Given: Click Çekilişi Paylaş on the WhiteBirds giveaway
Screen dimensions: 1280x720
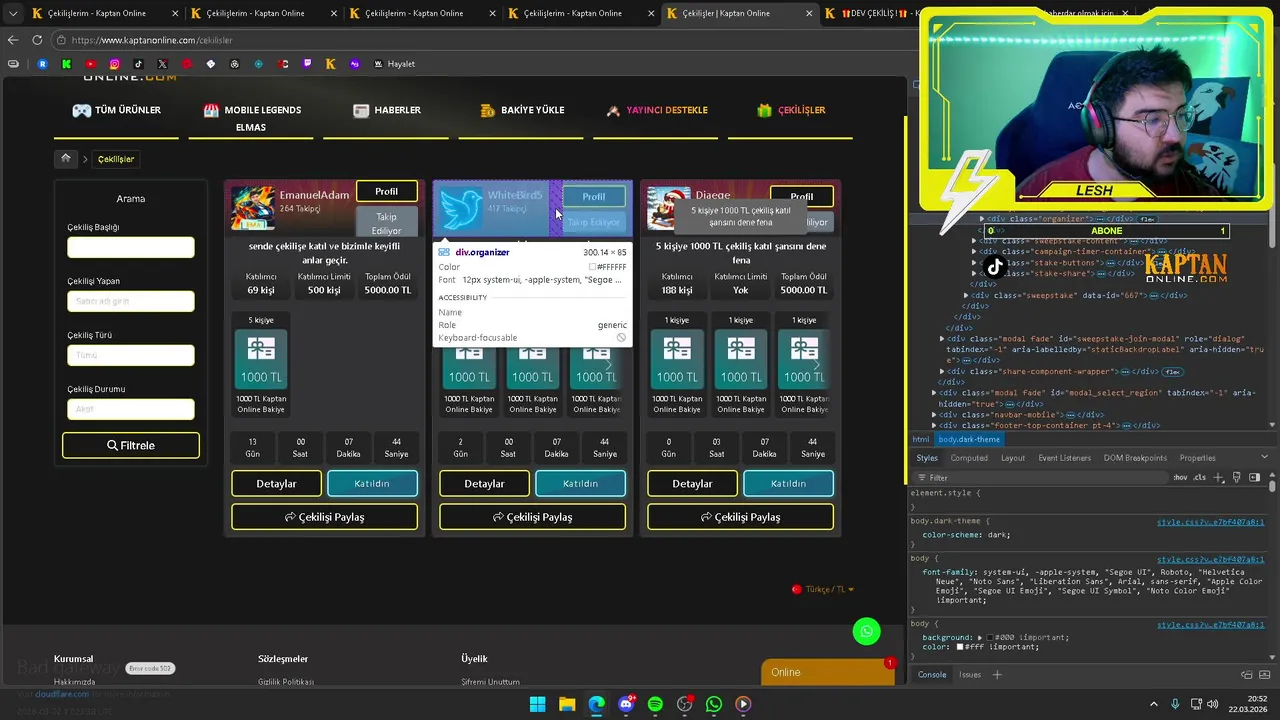Looking at the screenshot, I should tap(532, 517).
